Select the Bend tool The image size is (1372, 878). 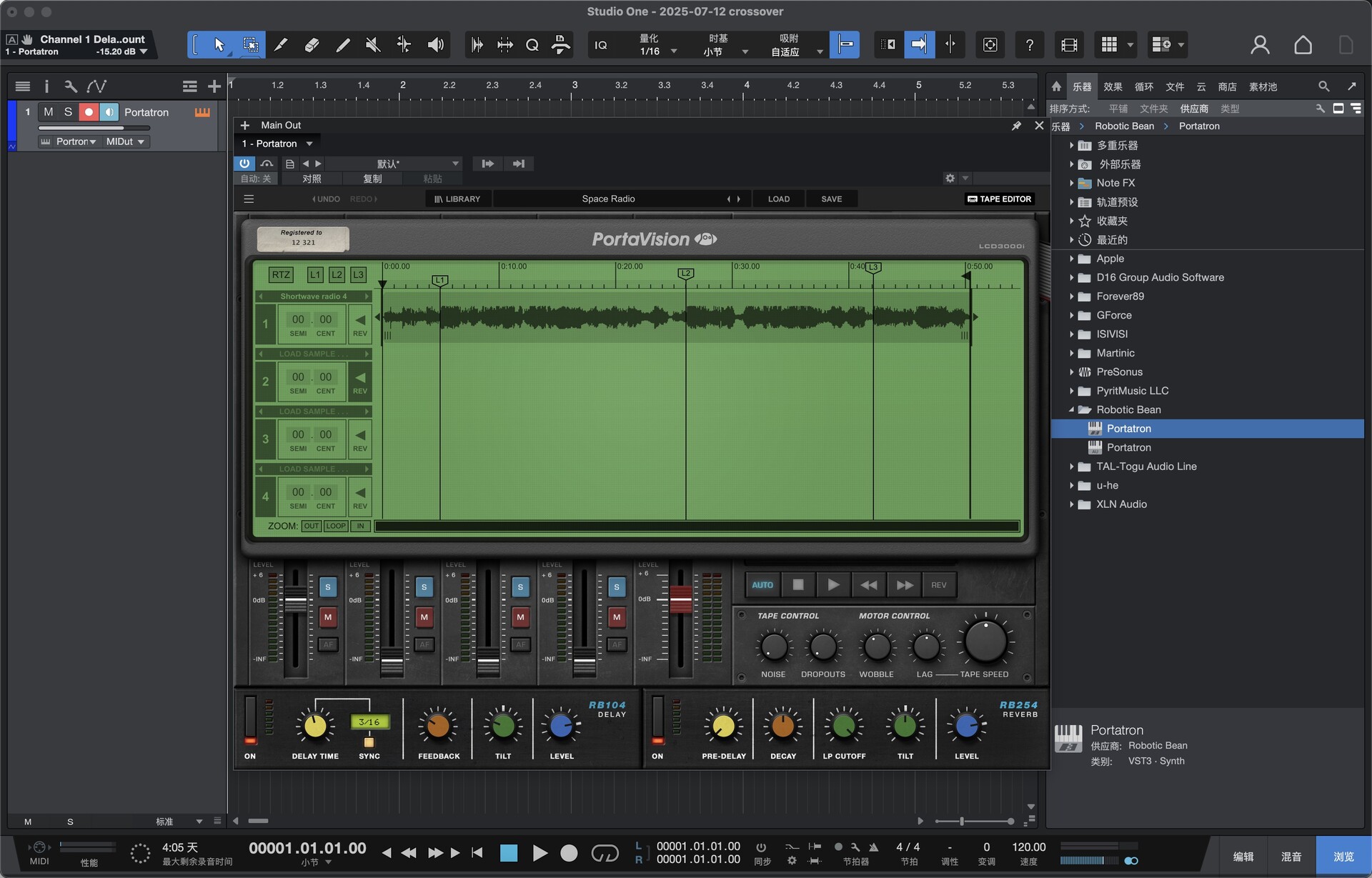tap(404, 45)
